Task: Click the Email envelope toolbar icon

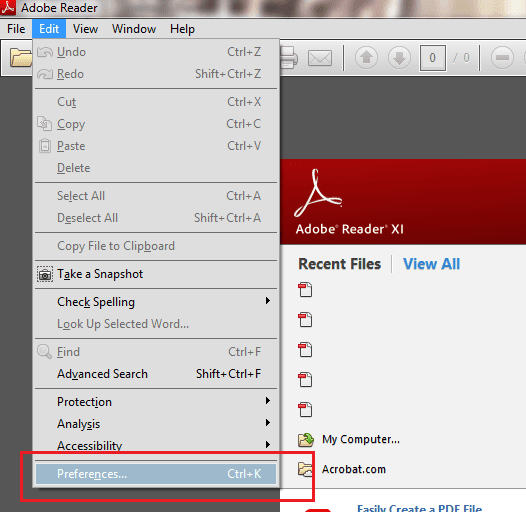Action: (x=320, y=58)
